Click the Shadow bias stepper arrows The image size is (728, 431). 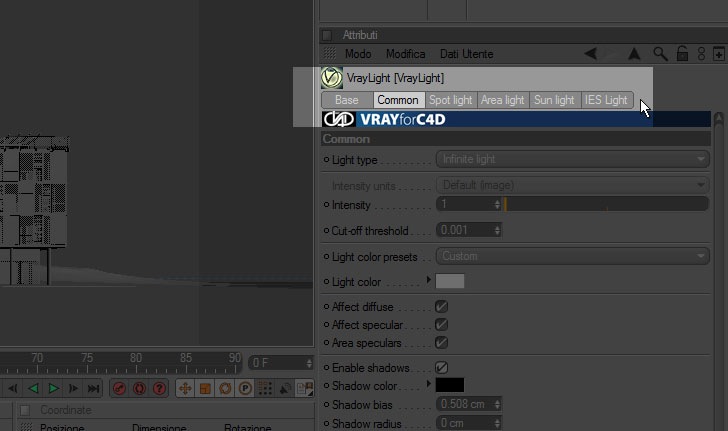[497, 404]
